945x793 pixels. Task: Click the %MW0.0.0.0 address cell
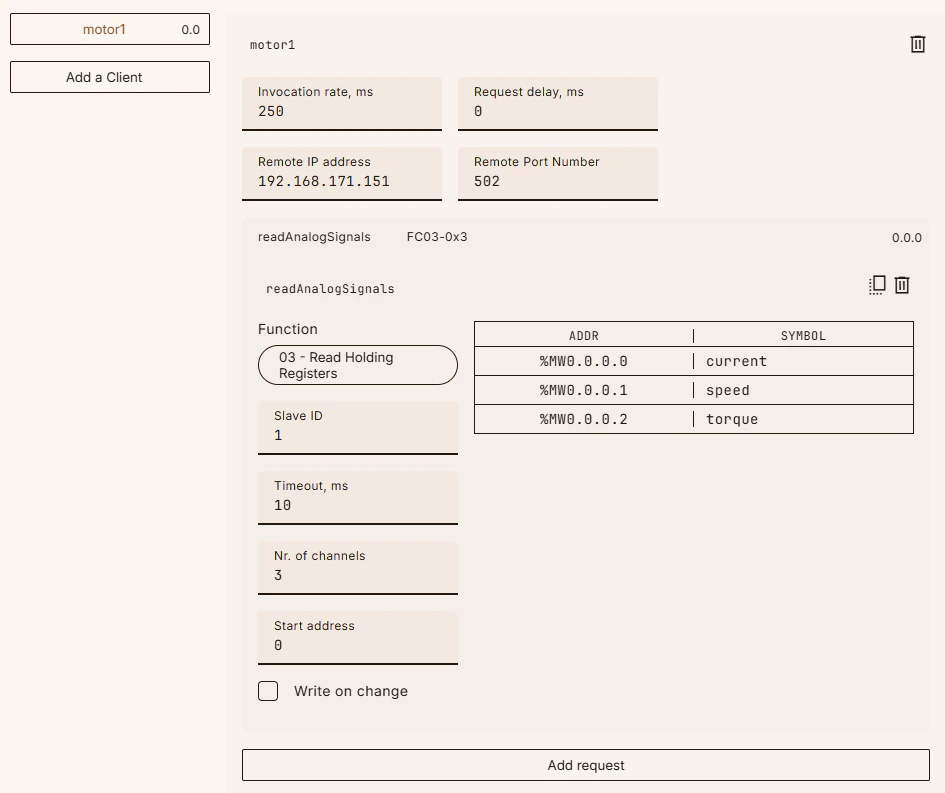[583, 362]
